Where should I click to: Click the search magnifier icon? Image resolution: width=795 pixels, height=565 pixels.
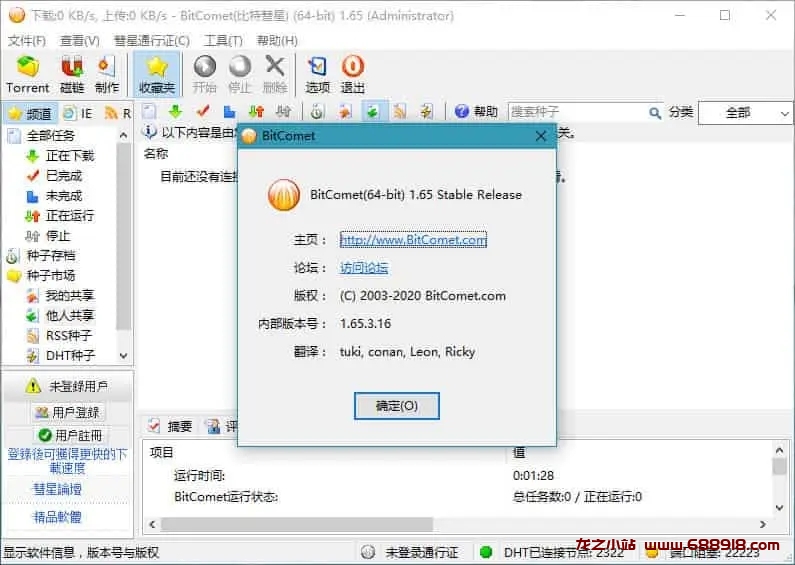pos(655,113)
